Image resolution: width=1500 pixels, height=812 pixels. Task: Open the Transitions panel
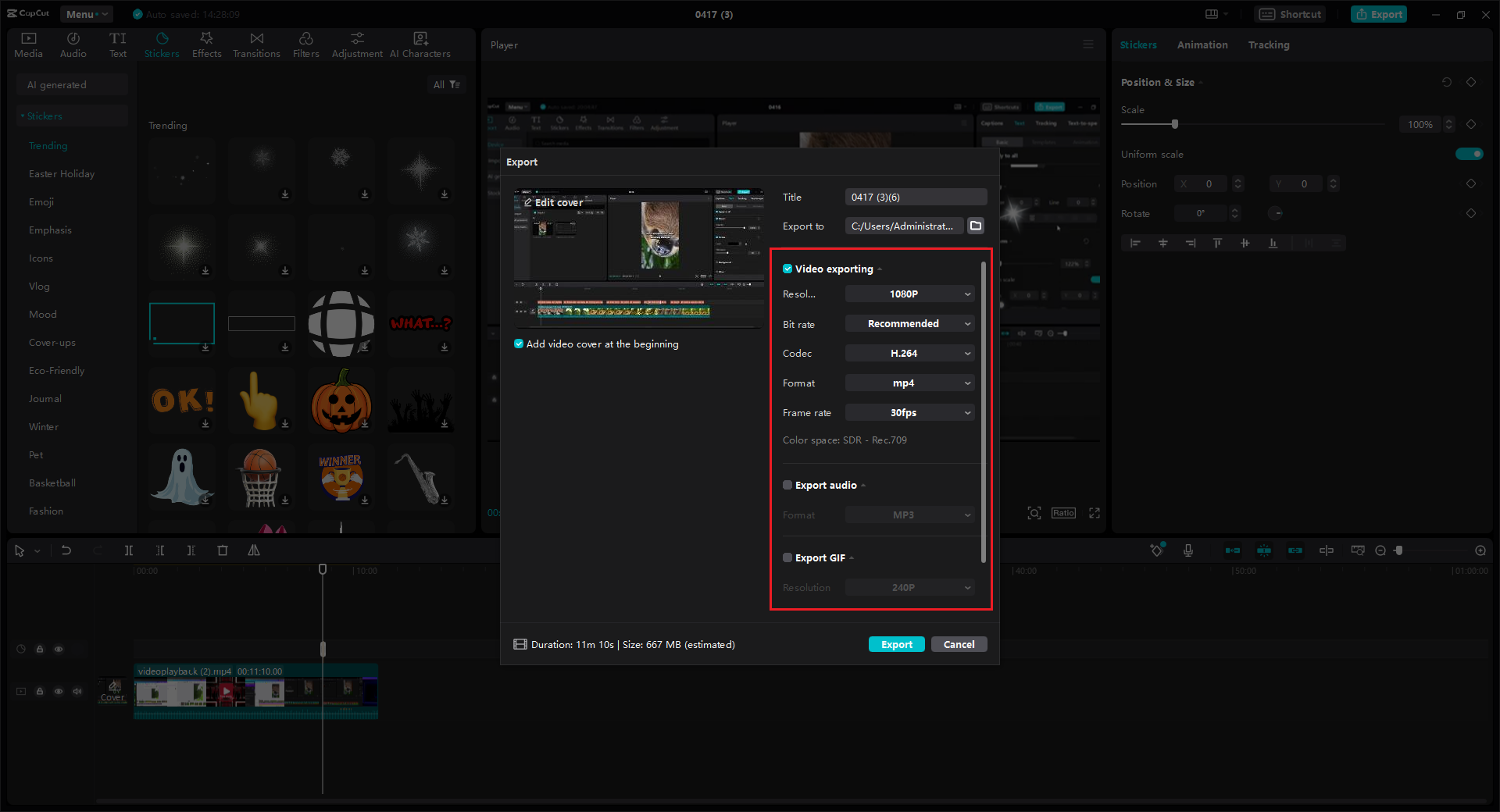coord(256,45)
